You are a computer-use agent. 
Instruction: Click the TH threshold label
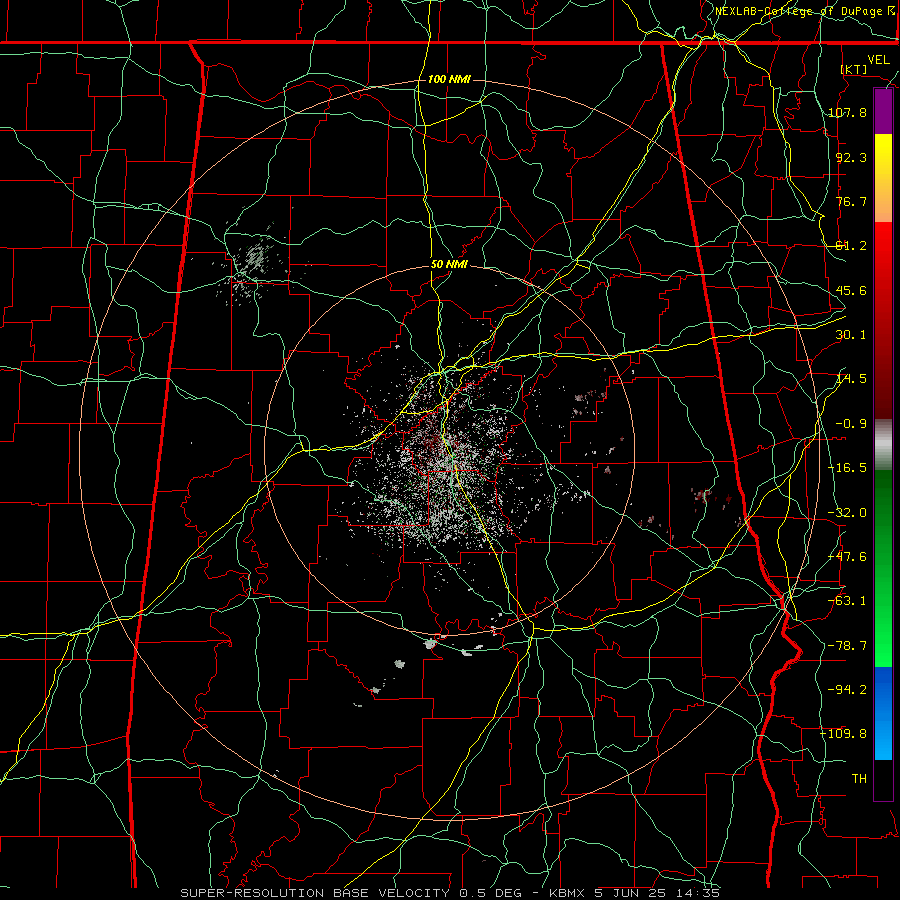click(x=859, y=779)
